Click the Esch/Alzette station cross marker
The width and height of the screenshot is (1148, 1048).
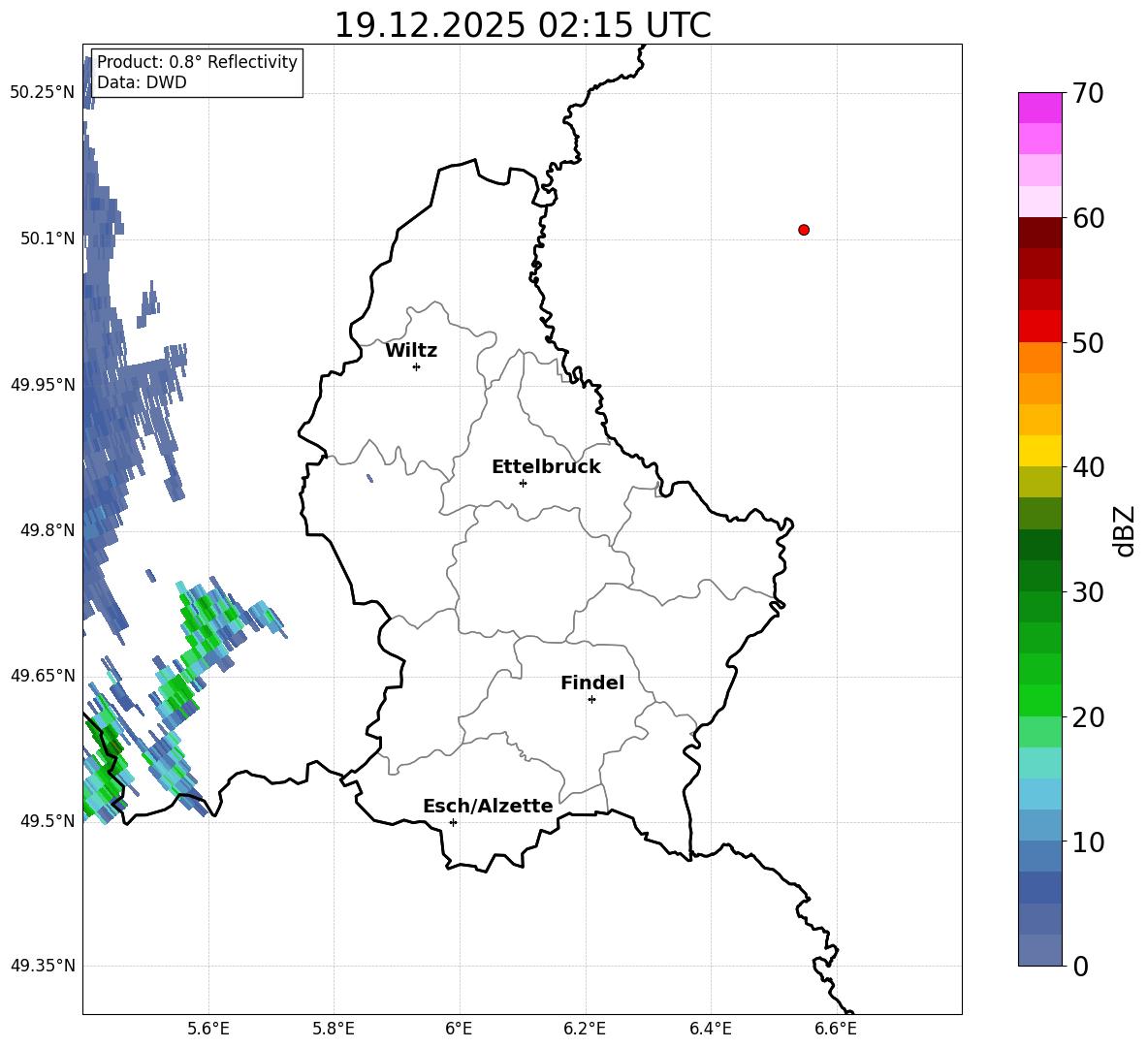pyautogui.click(x=453, y=822)
